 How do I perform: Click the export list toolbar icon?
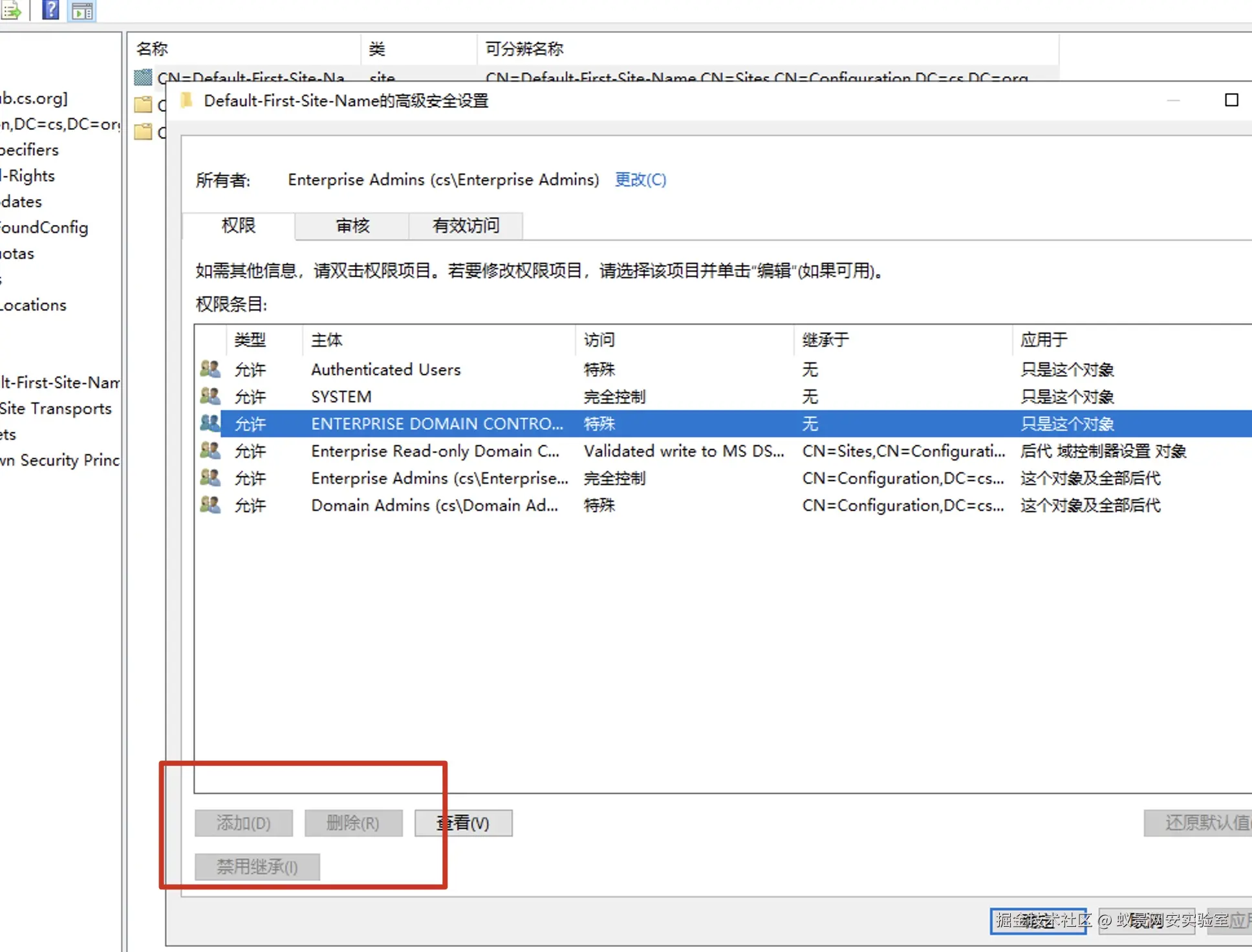pyautogui.click(x=12, y=10)
